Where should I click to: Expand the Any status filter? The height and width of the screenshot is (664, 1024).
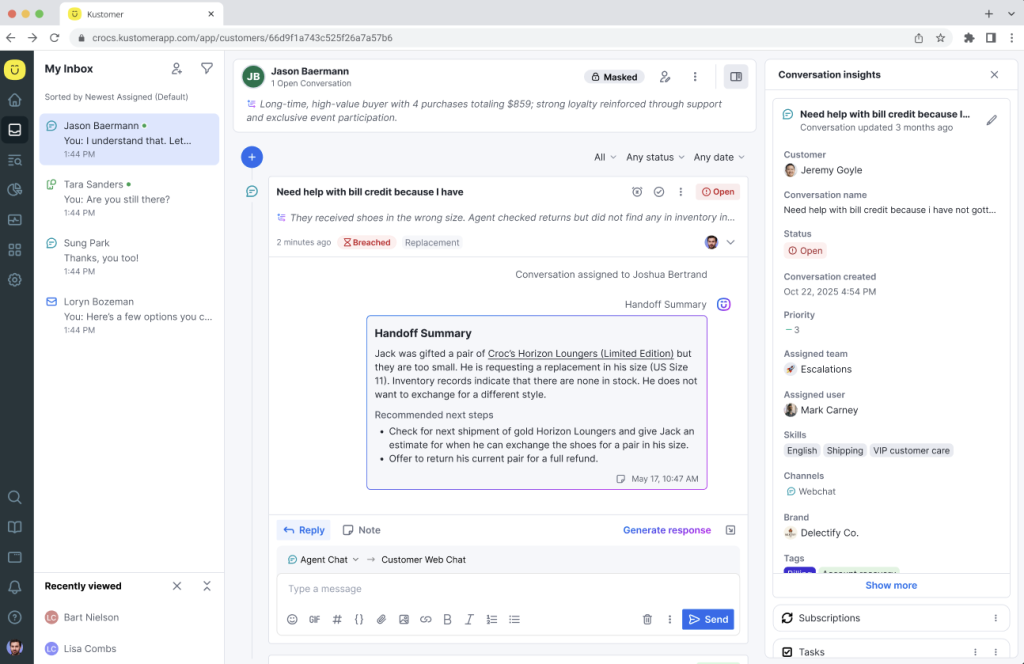pyautogui.click(x=651, y=157)
